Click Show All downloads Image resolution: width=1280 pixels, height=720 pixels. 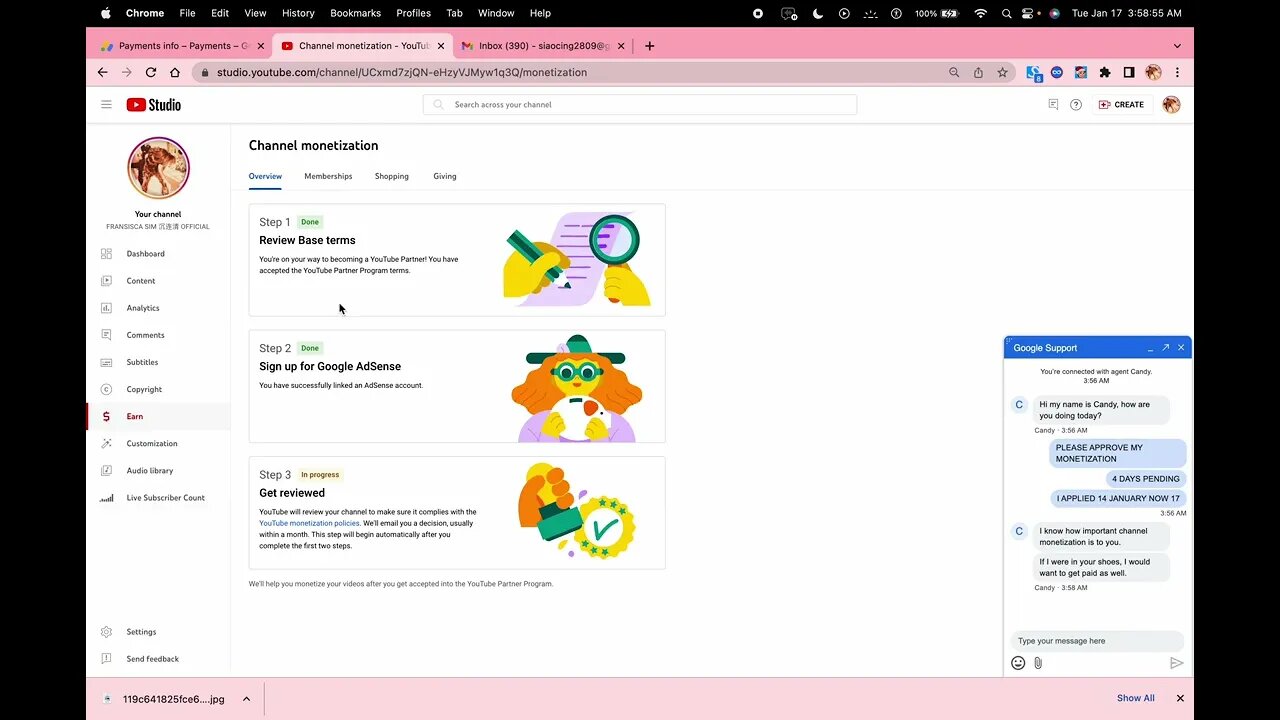click(x=1135, y=698)
